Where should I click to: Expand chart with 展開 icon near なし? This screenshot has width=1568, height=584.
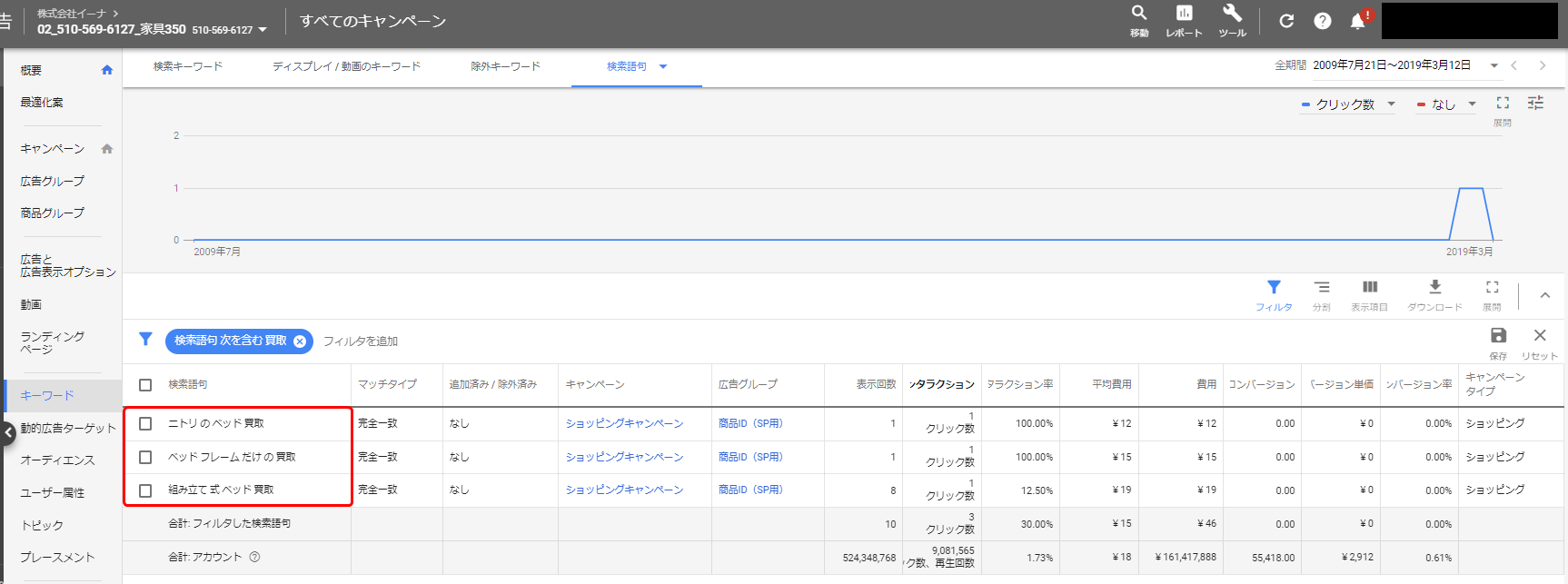(1503, 104)
